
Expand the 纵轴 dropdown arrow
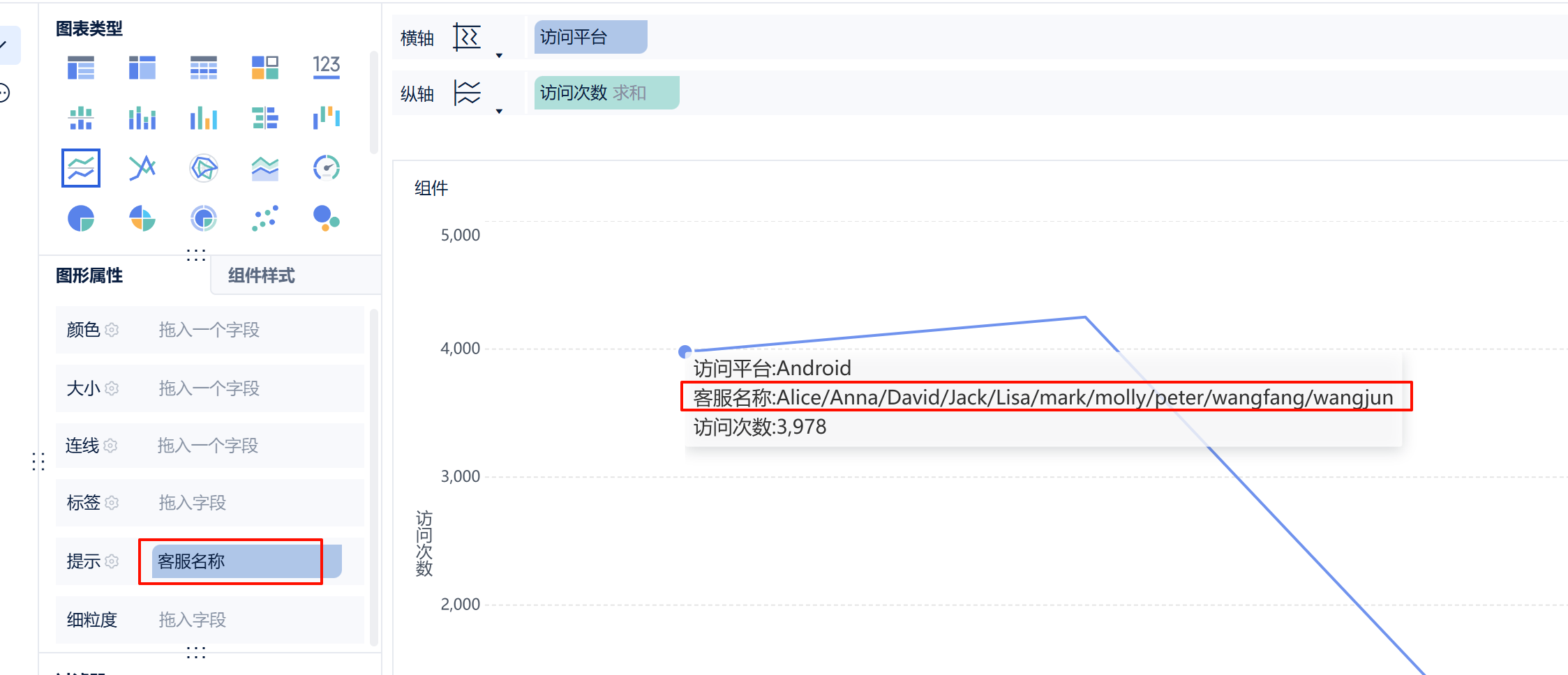click(x=499, y=112)
